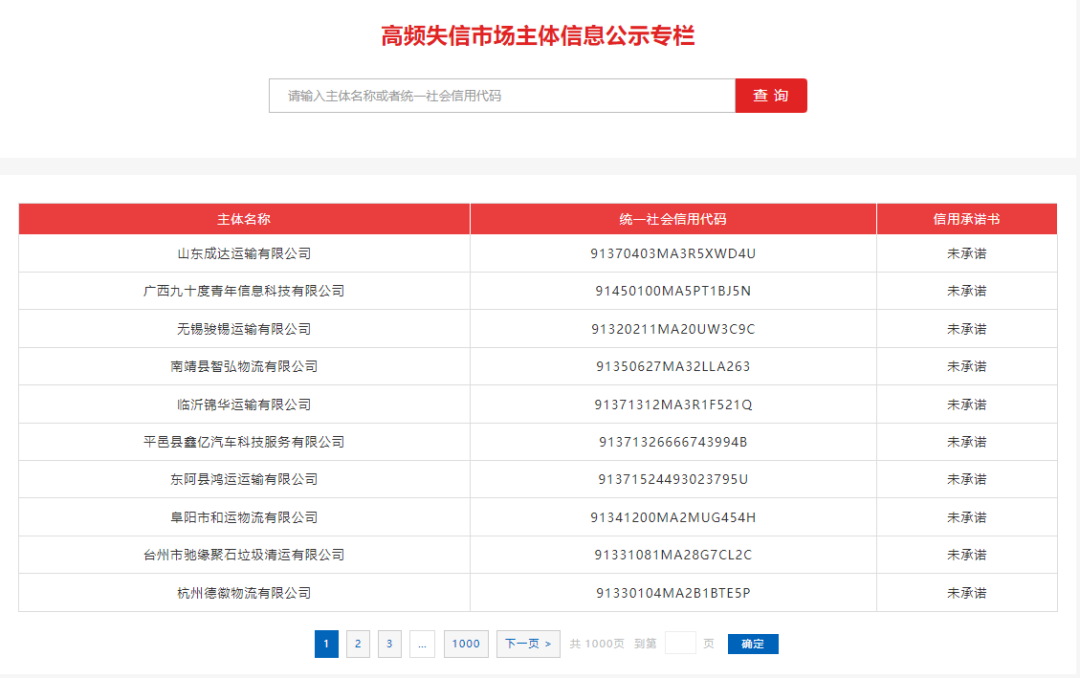Open 南靖县智弘物流有限公司 entry
Image resolution: width=1080 pixels, height=678 pixels.
click(244, 367)
